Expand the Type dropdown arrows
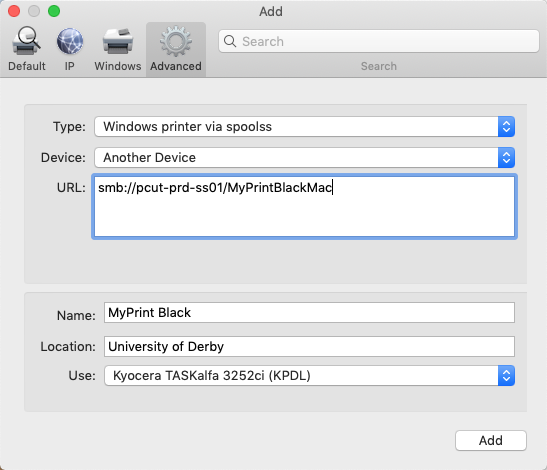Image resolution: width=547 pixels, height=470 pixels. pos(506,126)
